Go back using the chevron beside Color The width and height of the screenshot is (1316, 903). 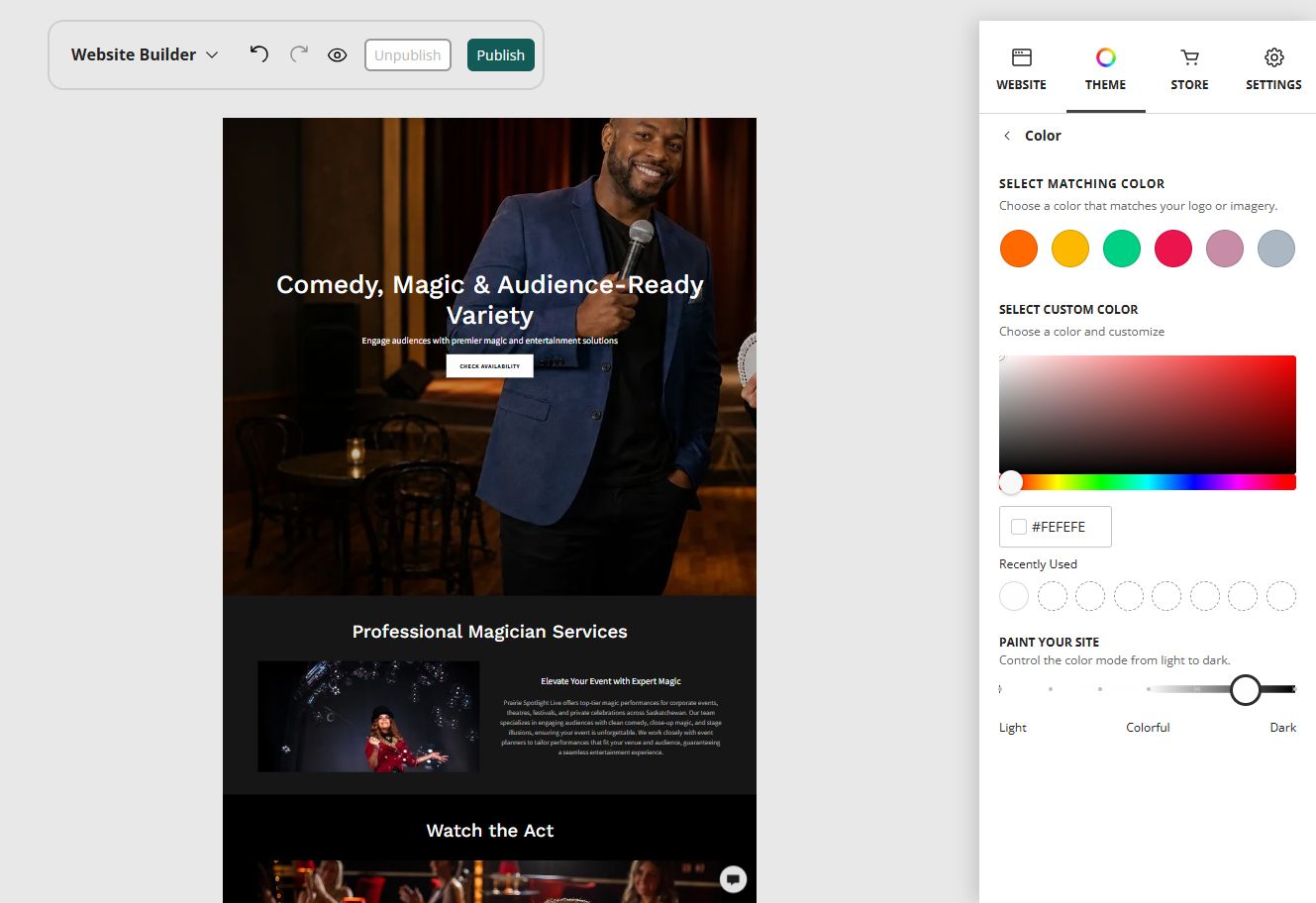coord(1007,136)
